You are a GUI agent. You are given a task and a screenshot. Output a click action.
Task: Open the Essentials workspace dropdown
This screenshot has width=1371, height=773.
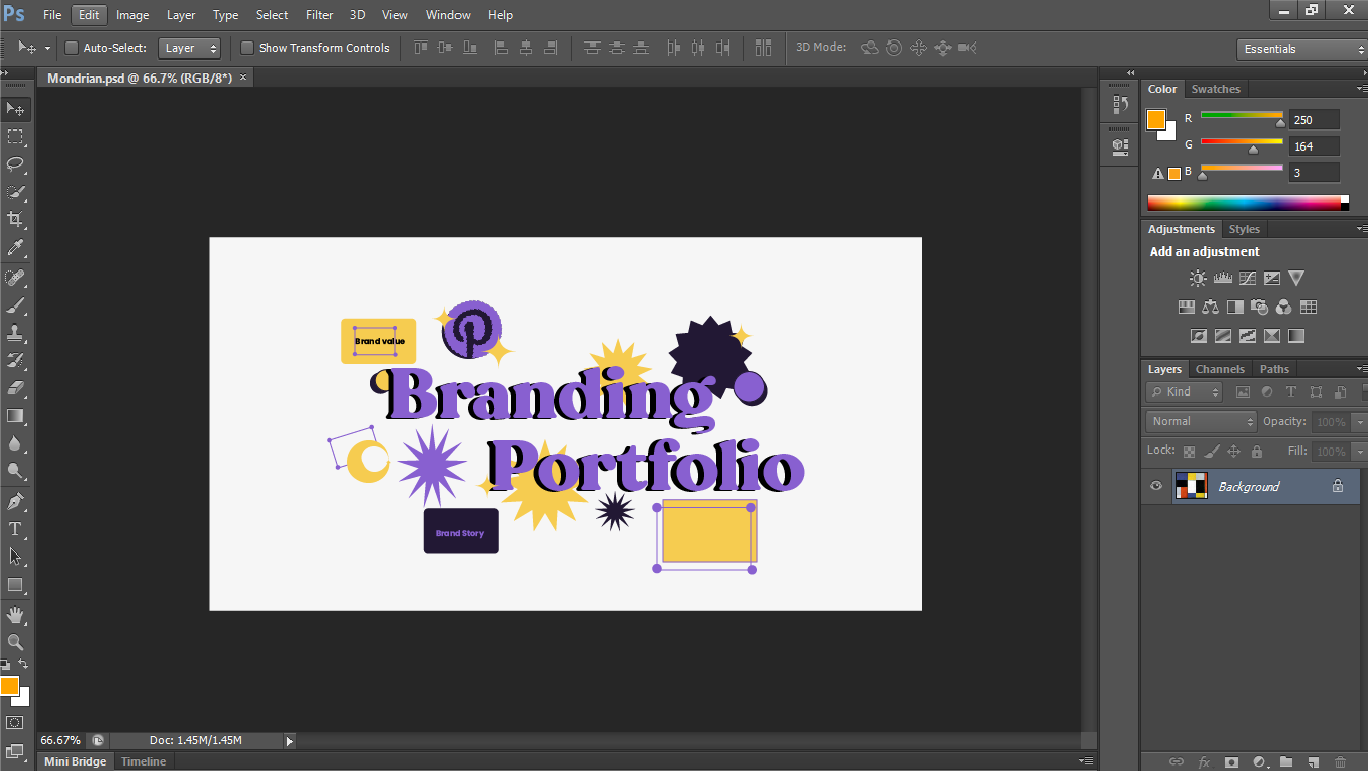pyautogui.click(x=1301, y=49)
